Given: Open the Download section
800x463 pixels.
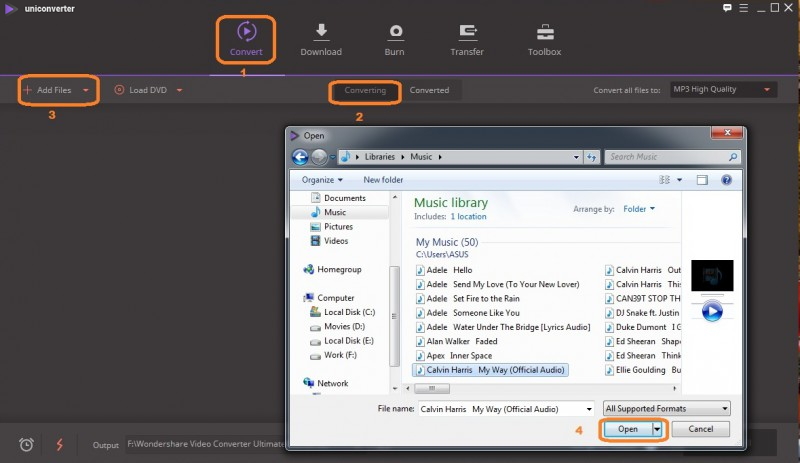Looking at the screenshot, I should pos(321,40).
